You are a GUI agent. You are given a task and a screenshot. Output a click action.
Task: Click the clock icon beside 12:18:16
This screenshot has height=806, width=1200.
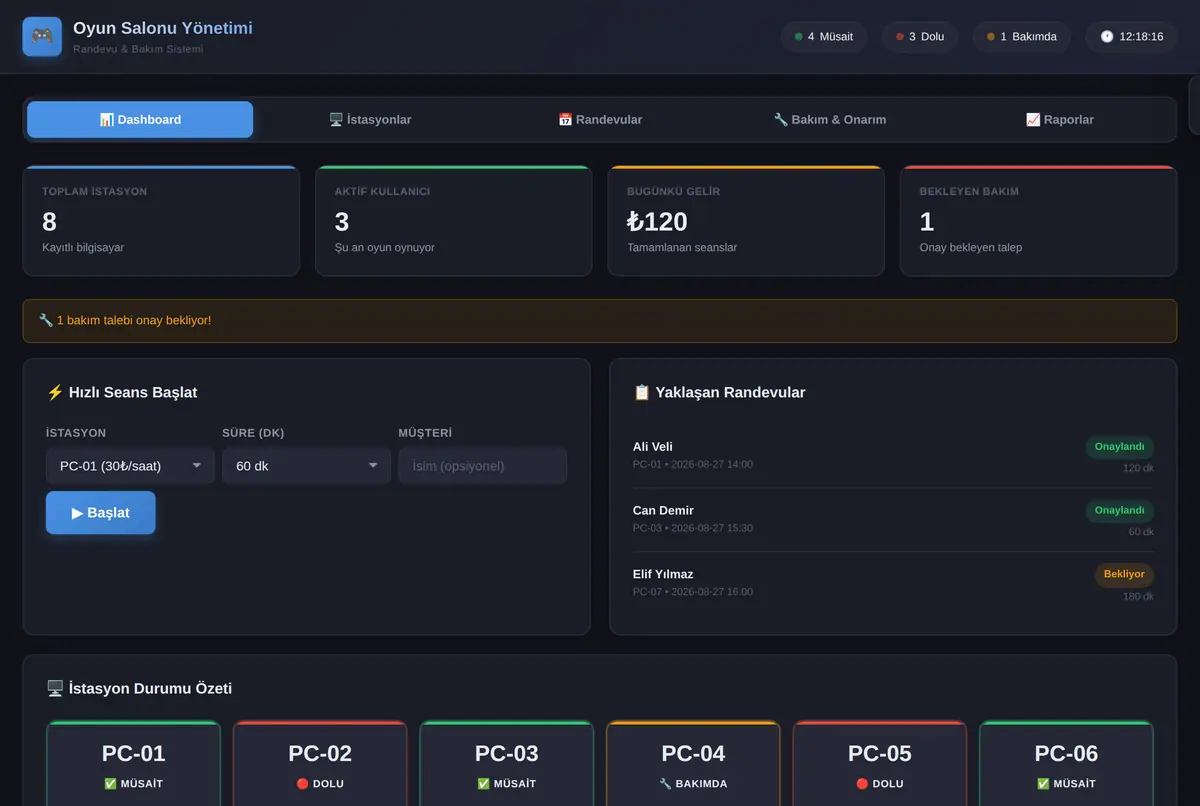coord(1107,37)
